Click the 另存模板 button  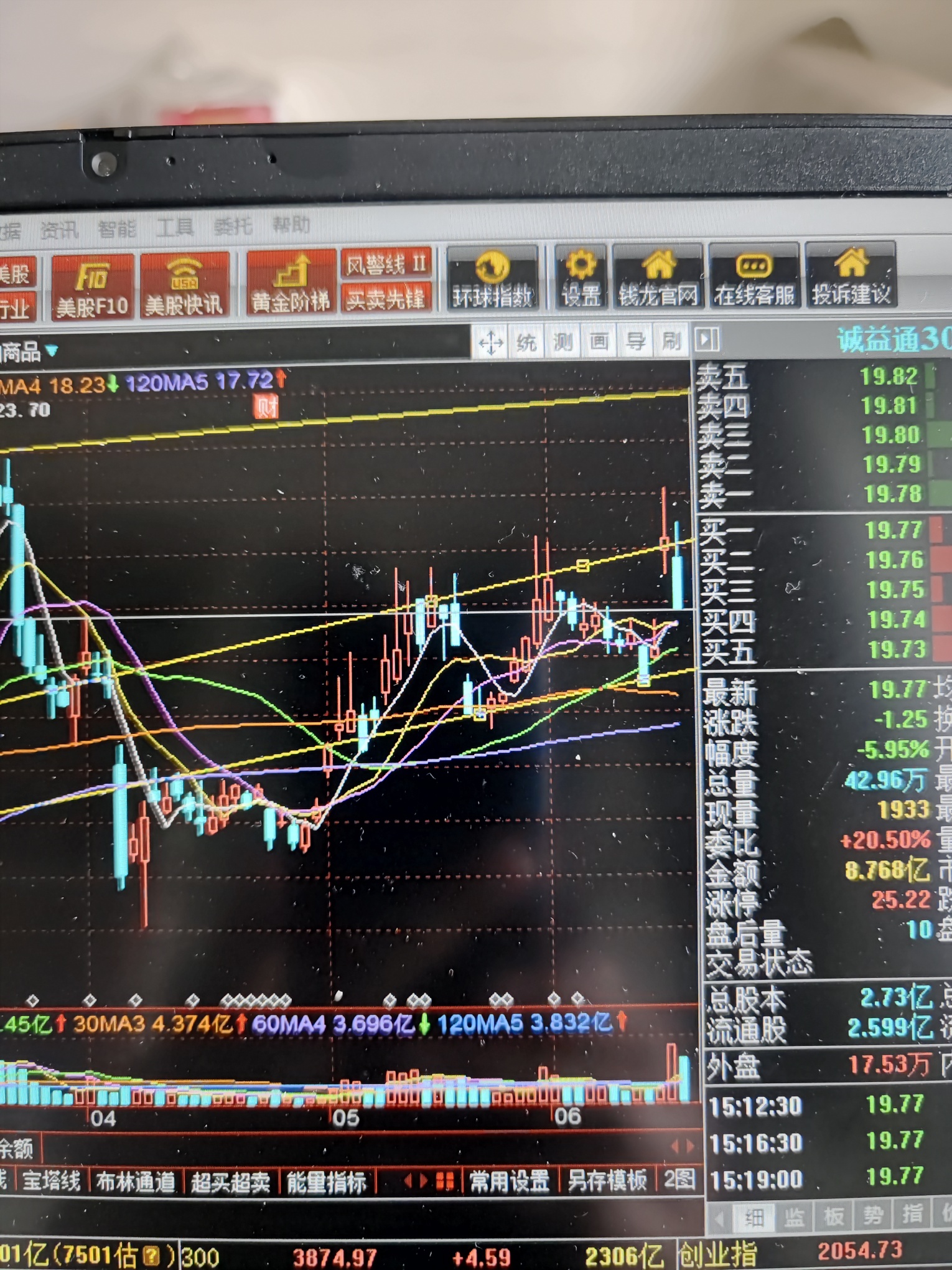(x=607, y=1180)
